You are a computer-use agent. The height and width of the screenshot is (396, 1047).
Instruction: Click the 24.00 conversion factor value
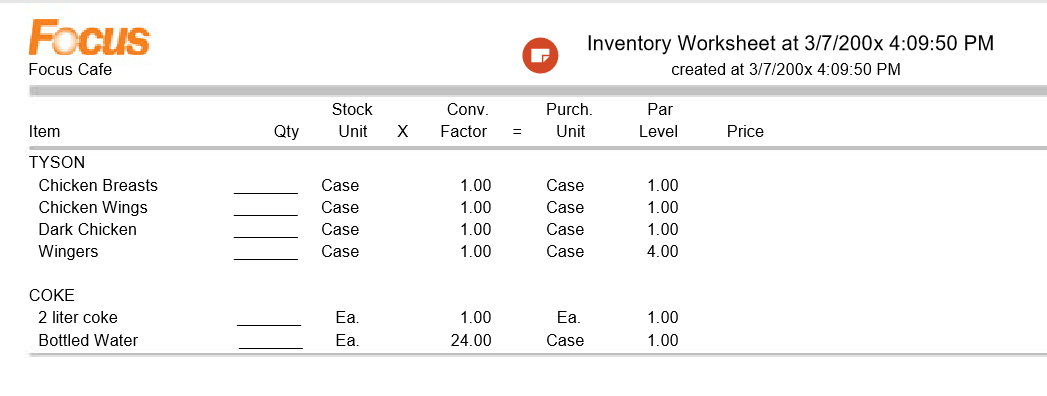[471, 341]
